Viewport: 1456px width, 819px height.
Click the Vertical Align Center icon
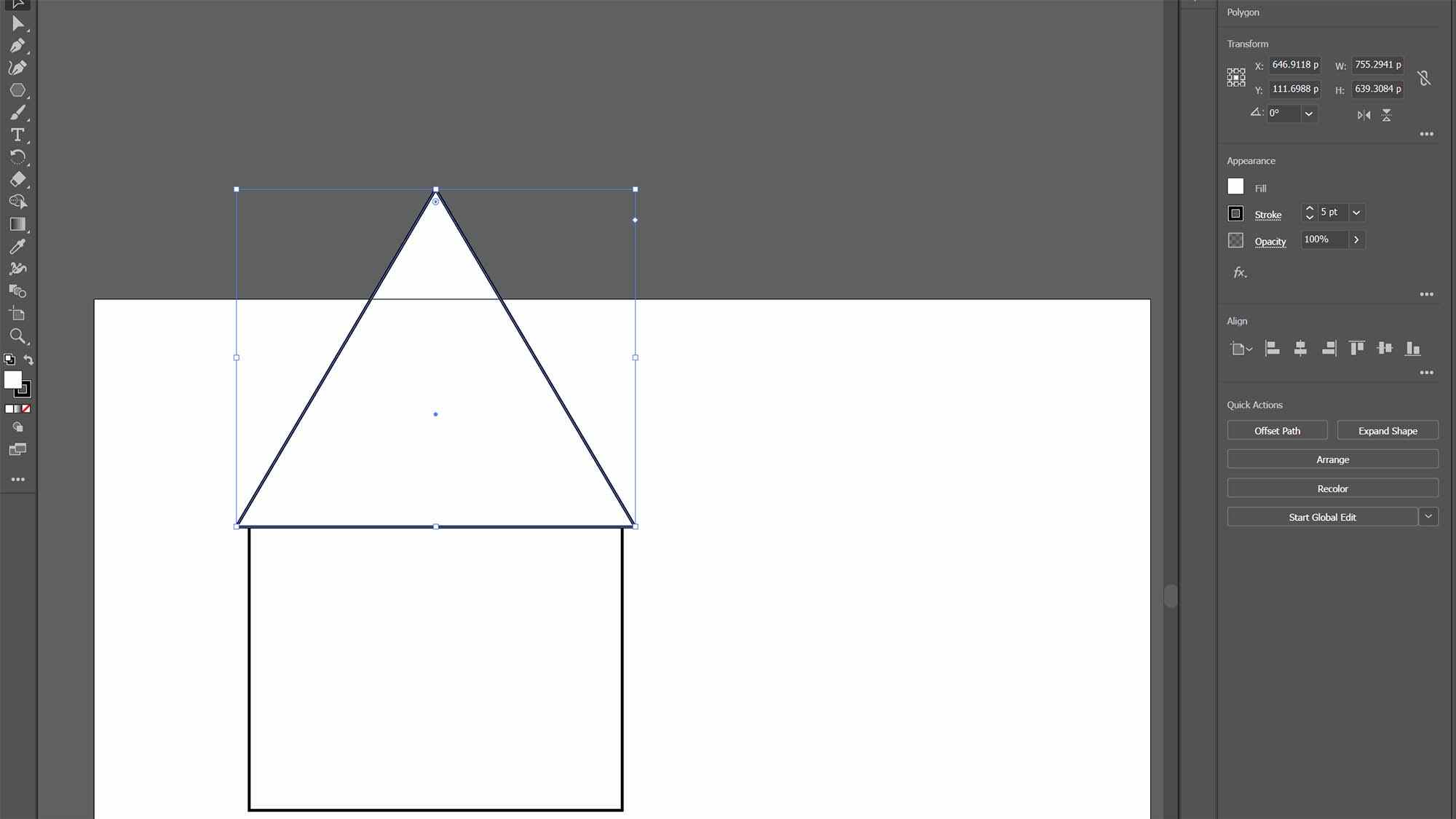pyautogui.click(x=1384, y=347)
